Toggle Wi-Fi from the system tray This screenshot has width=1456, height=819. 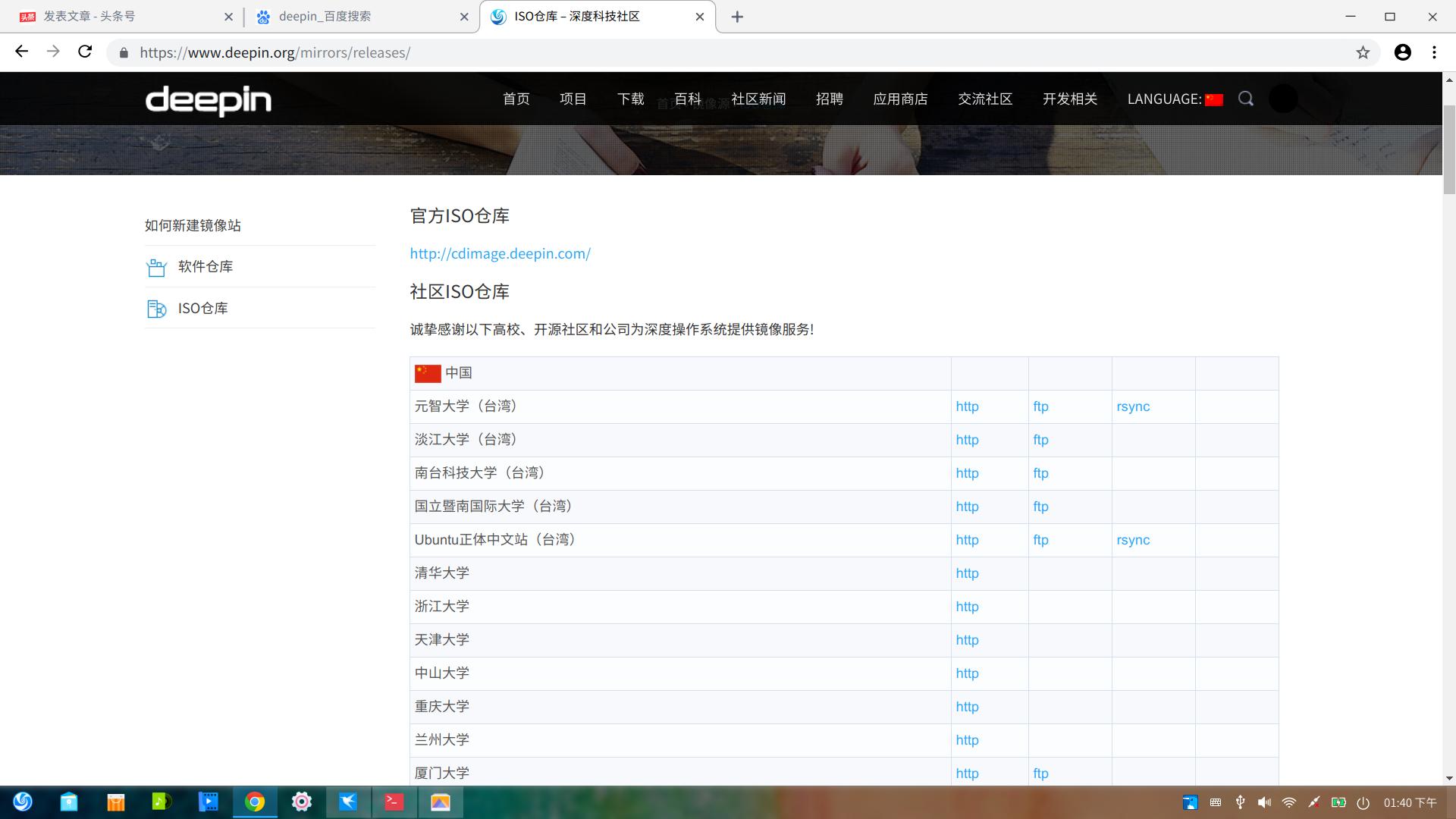(x=1289, y=802)
